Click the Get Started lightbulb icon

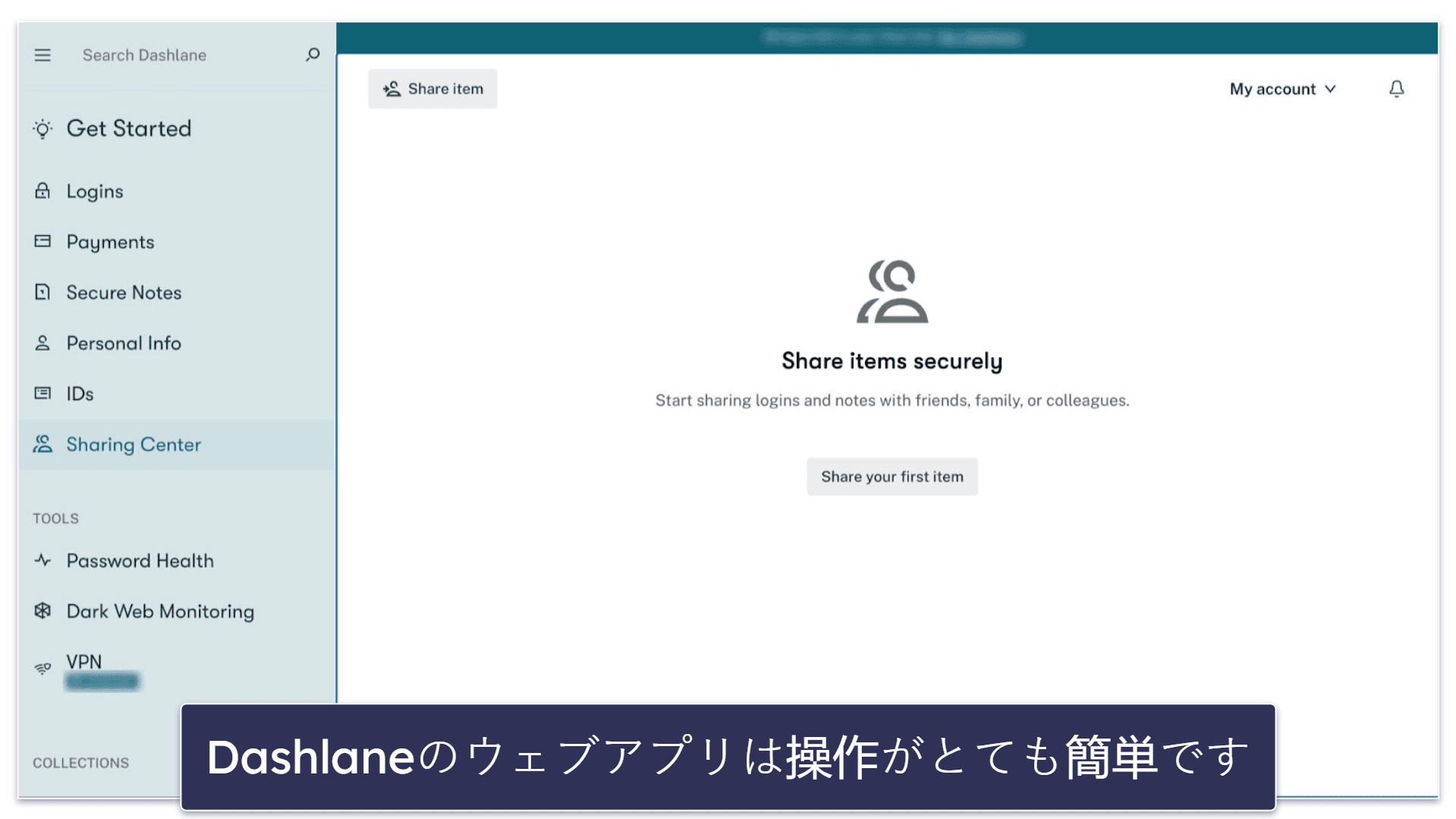(42, 129)
